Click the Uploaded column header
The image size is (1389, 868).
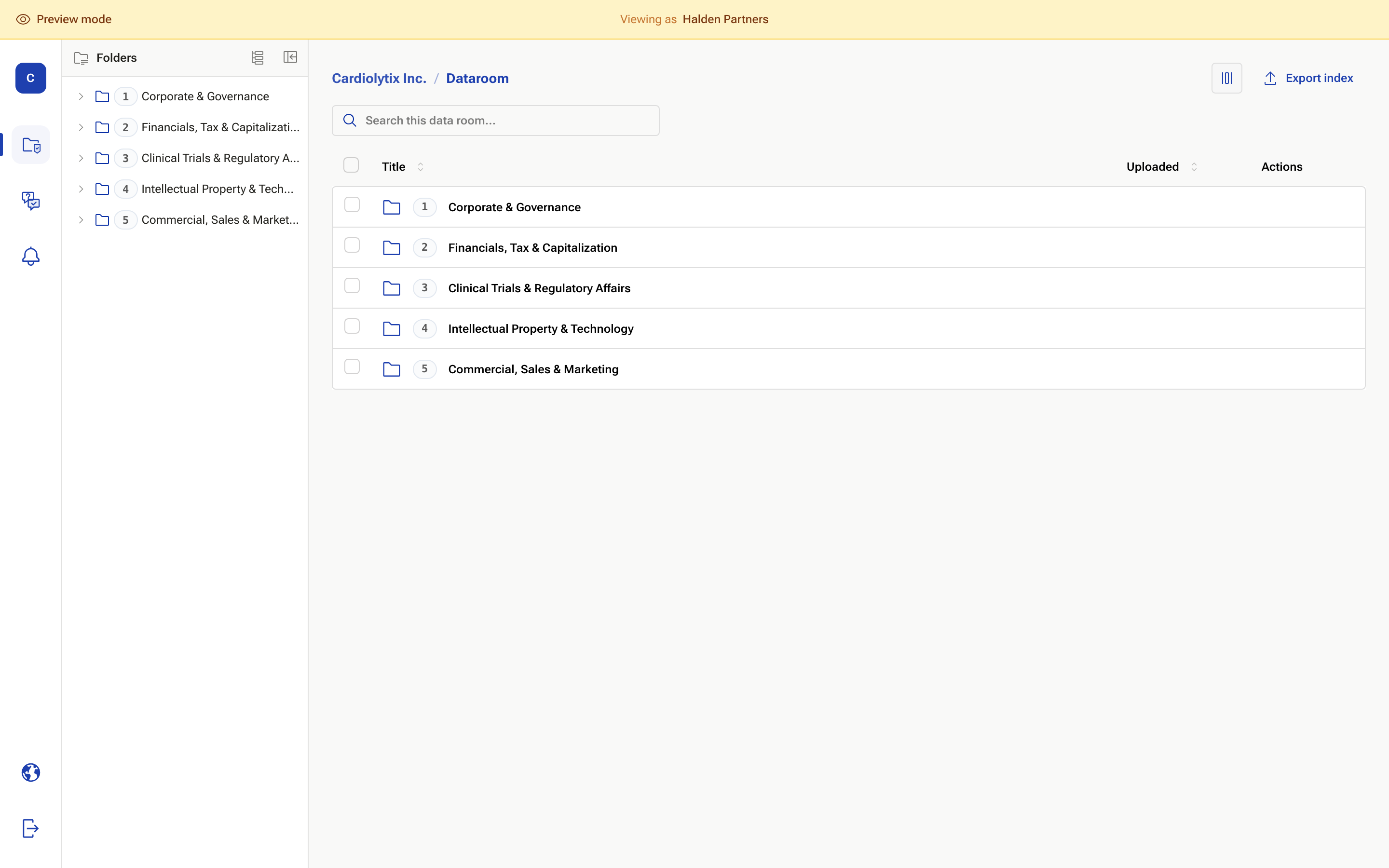coord(1153,167)
